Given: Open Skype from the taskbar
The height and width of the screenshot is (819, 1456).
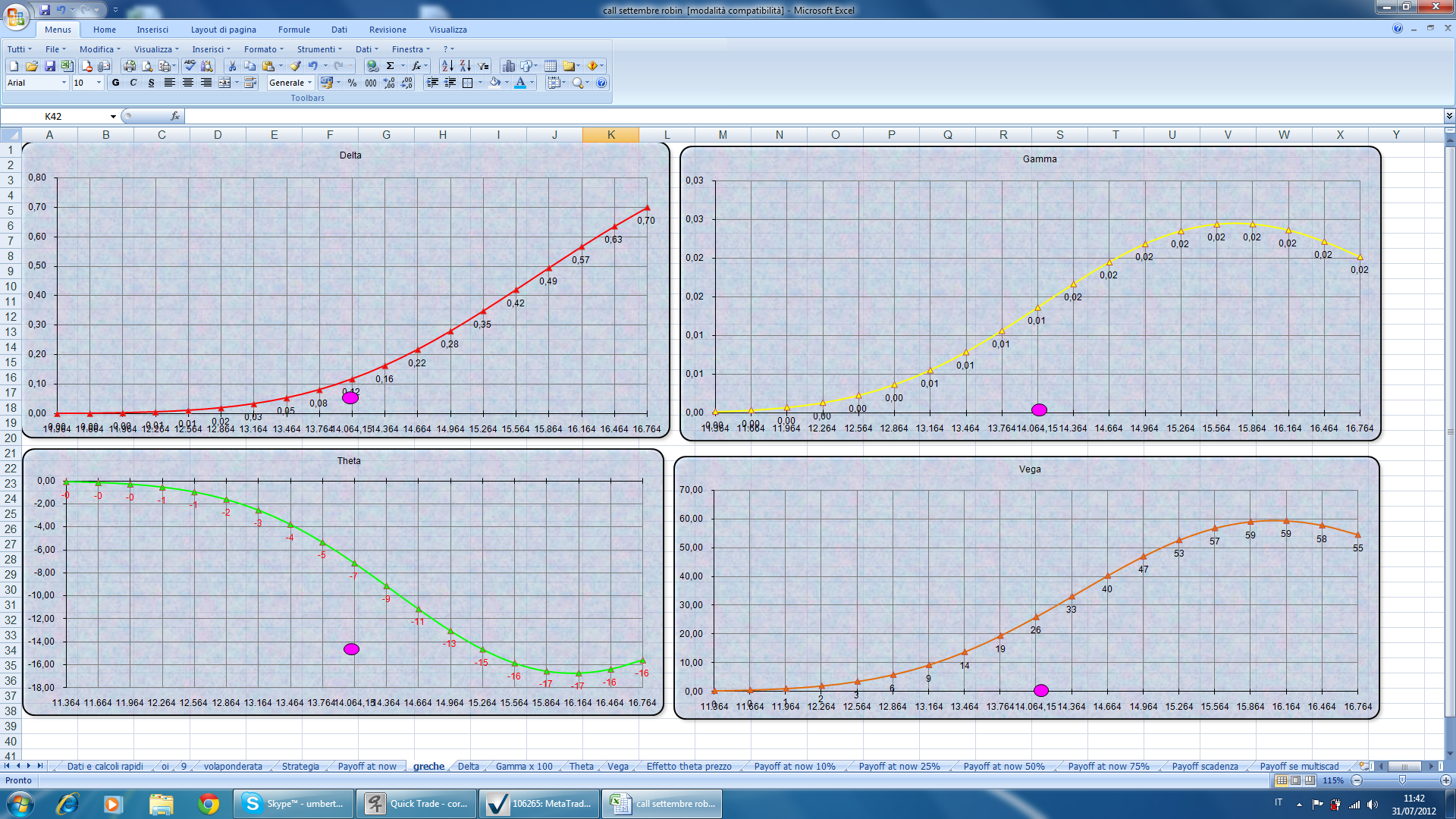Looking at the screenshot, I should tap(295, 804).
